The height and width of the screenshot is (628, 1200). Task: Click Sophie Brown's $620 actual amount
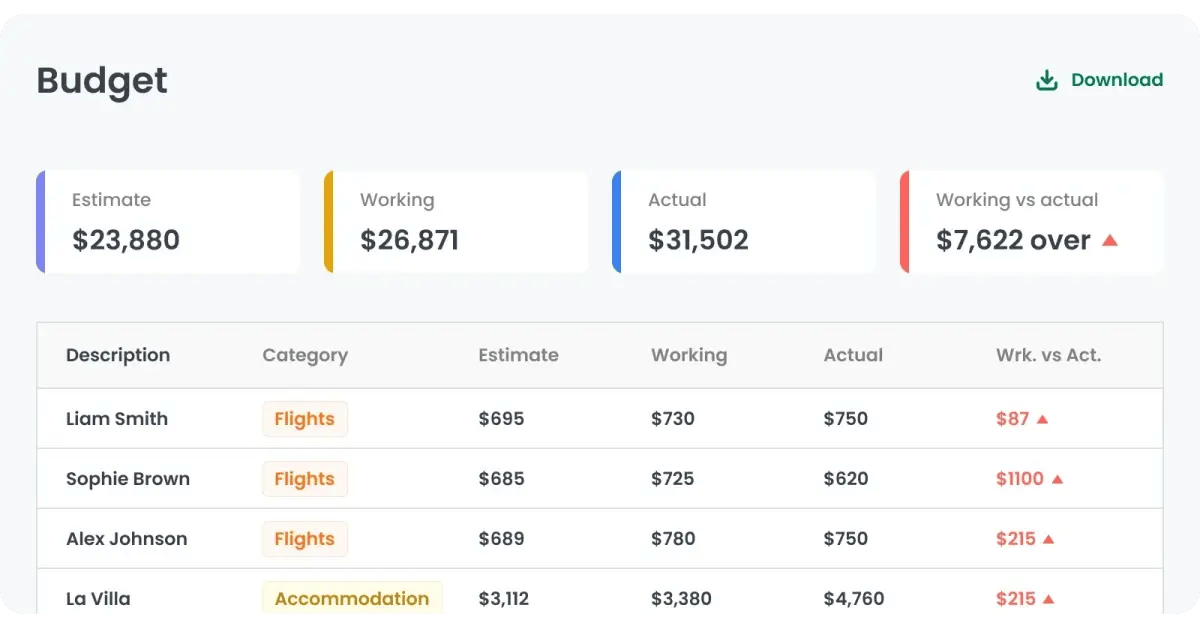pyautogui.click(x=845, y=479)
